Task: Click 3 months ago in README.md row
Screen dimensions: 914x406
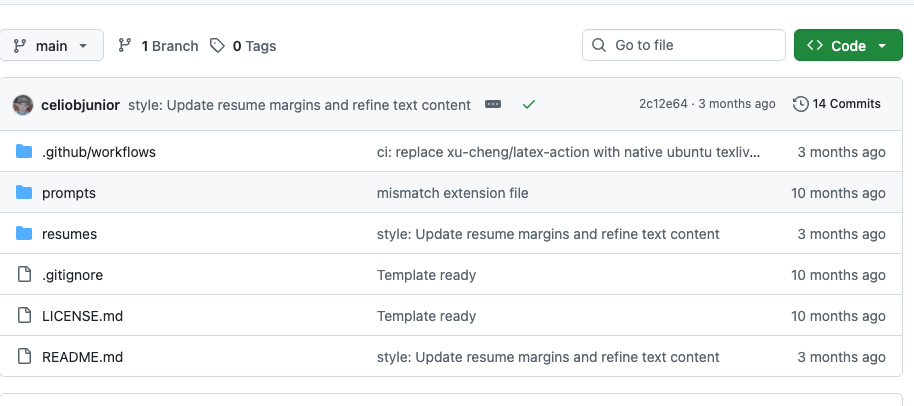Action: [x=842, y=357]
